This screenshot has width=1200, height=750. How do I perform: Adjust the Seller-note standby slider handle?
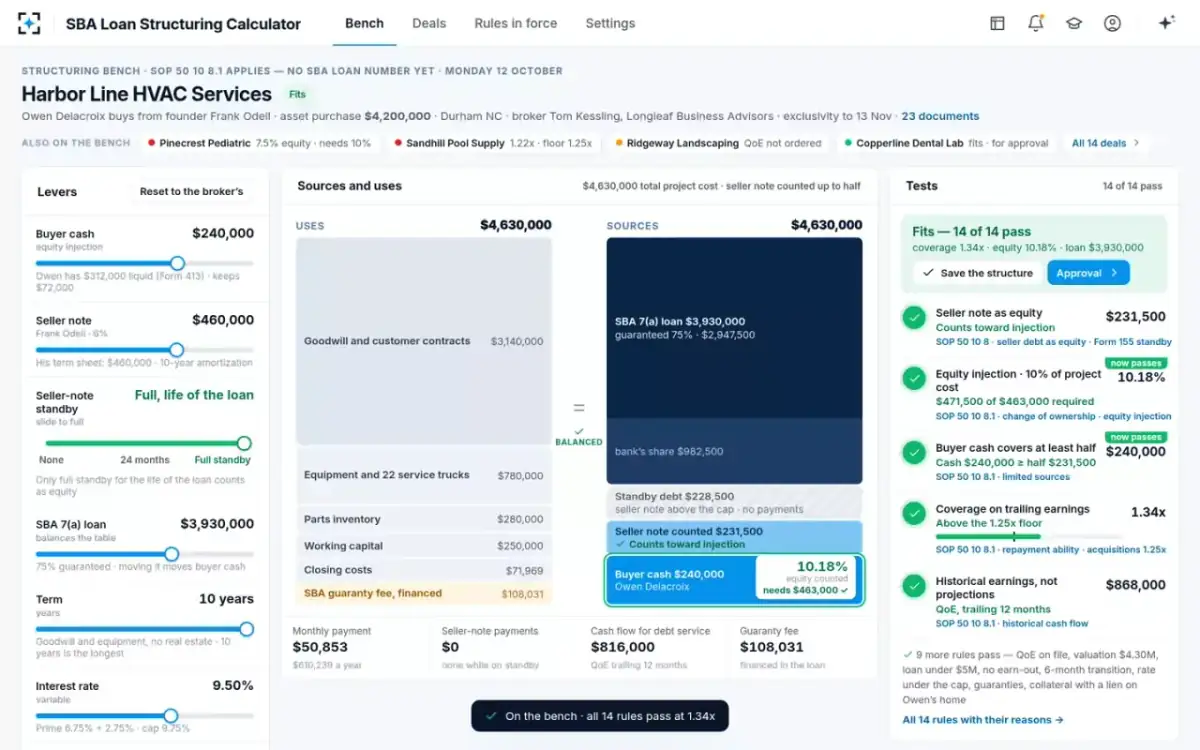(x=244, y=443)
